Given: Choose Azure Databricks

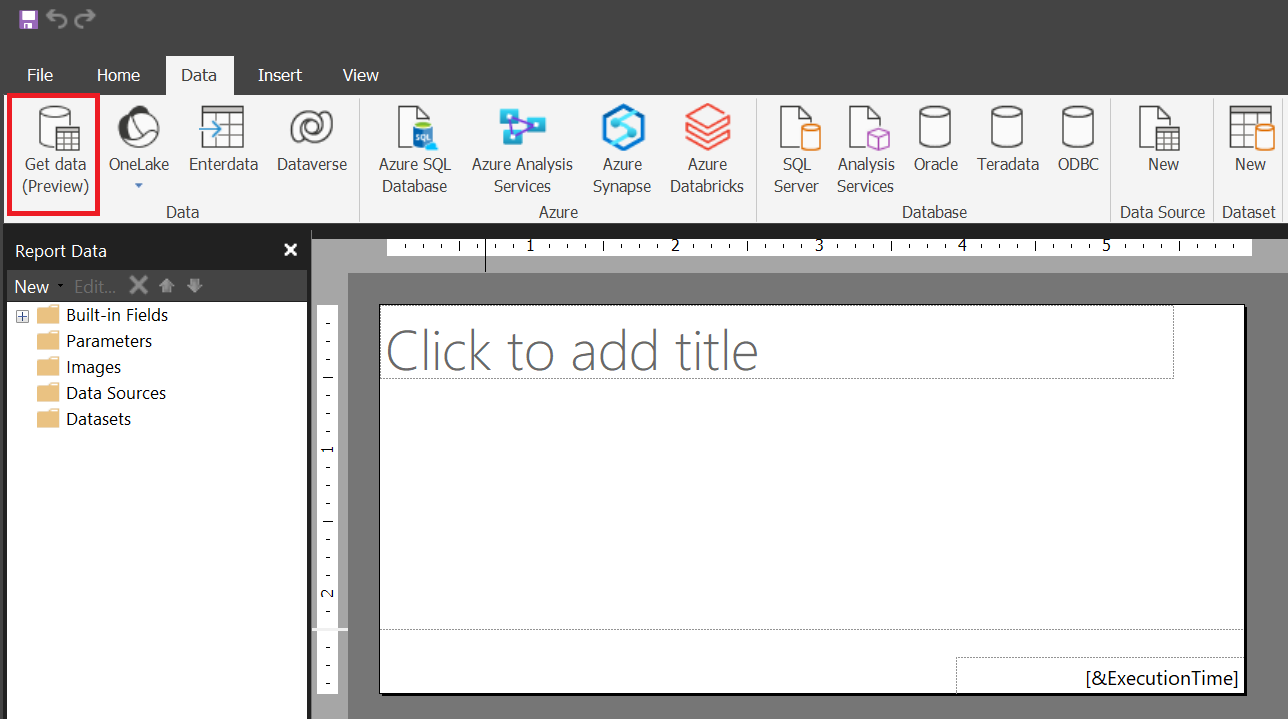Looking at the screenshot, I should click(x=707, y=150).
